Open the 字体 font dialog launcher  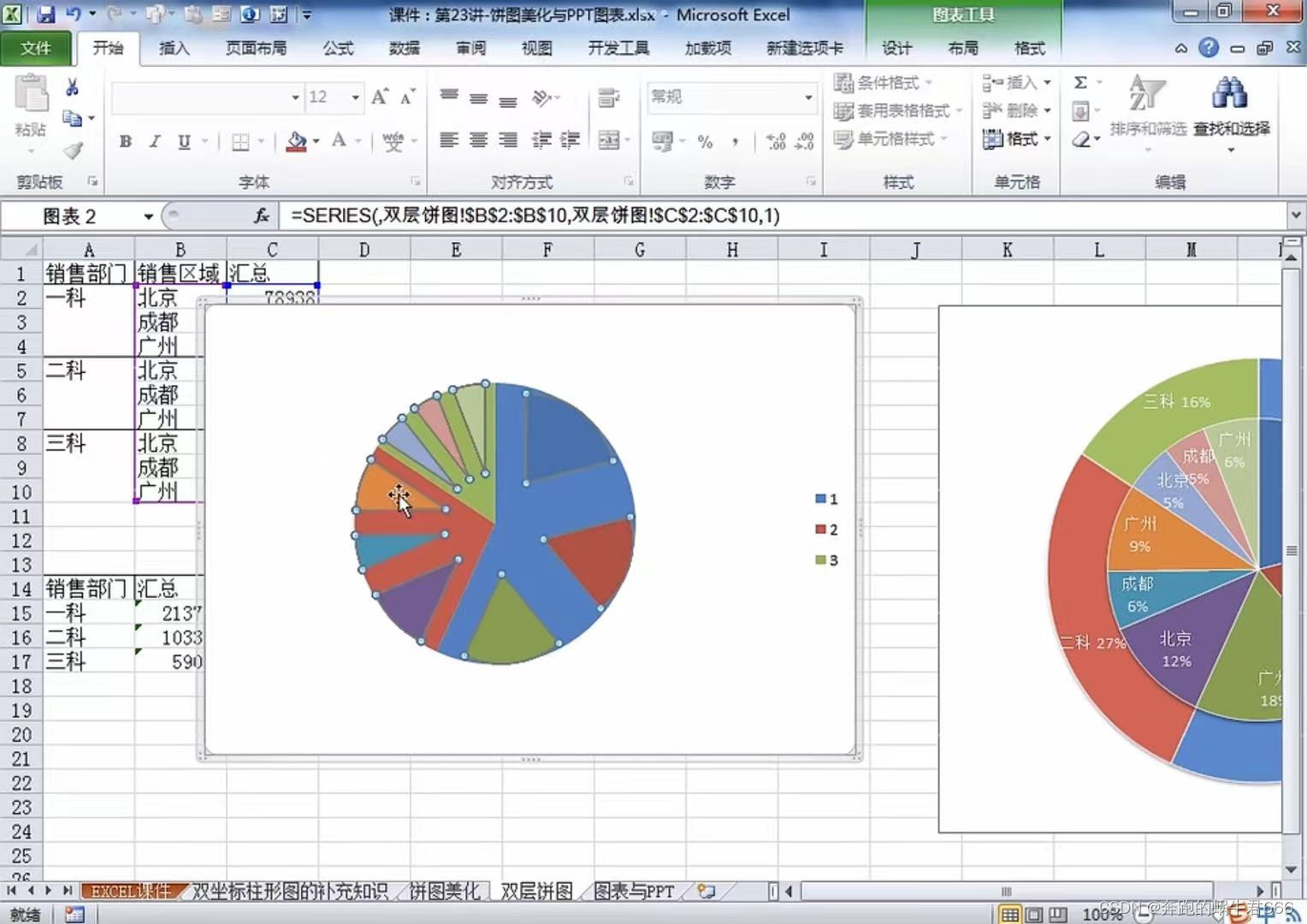pos(416,181)
